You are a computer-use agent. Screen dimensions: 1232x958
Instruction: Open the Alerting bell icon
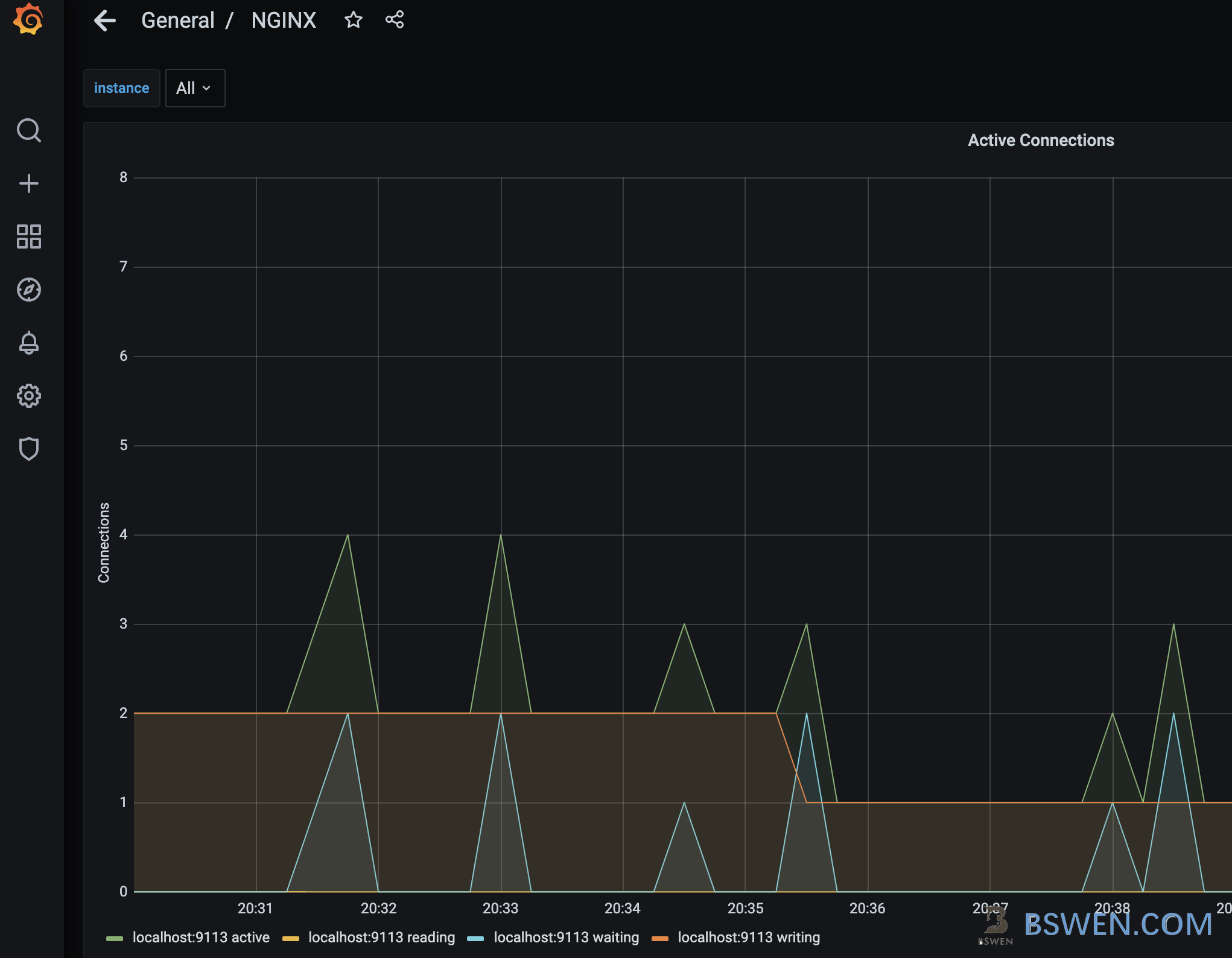tap(28, 343)
